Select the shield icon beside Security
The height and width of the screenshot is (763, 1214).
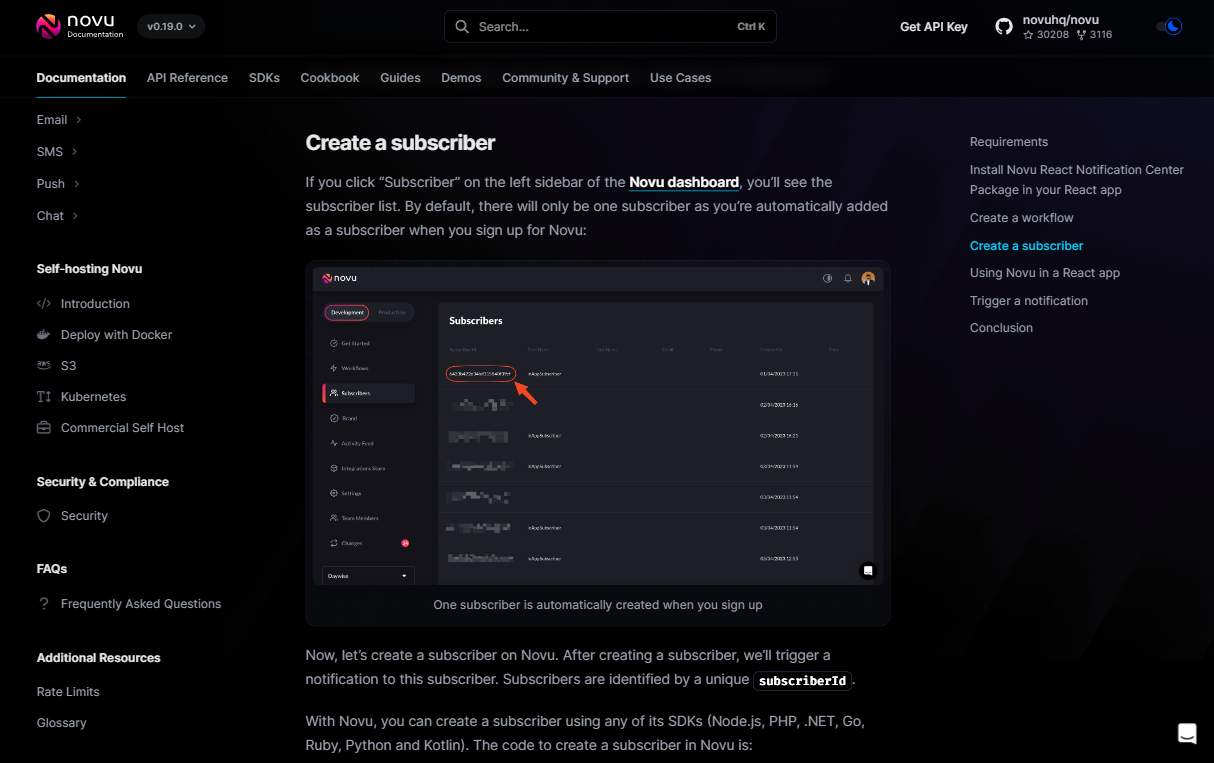43,515
